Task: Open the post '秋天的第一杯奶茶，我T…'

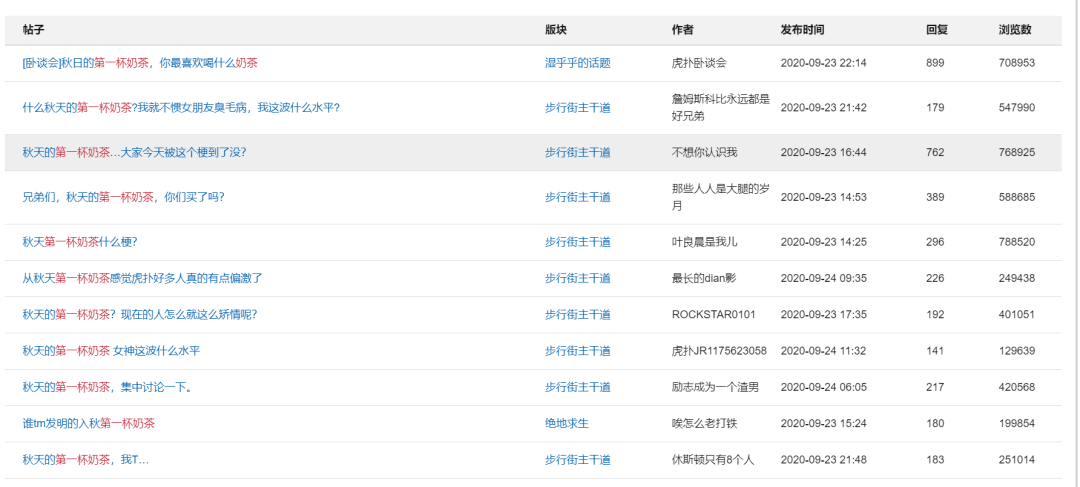Action: [85, 460]
